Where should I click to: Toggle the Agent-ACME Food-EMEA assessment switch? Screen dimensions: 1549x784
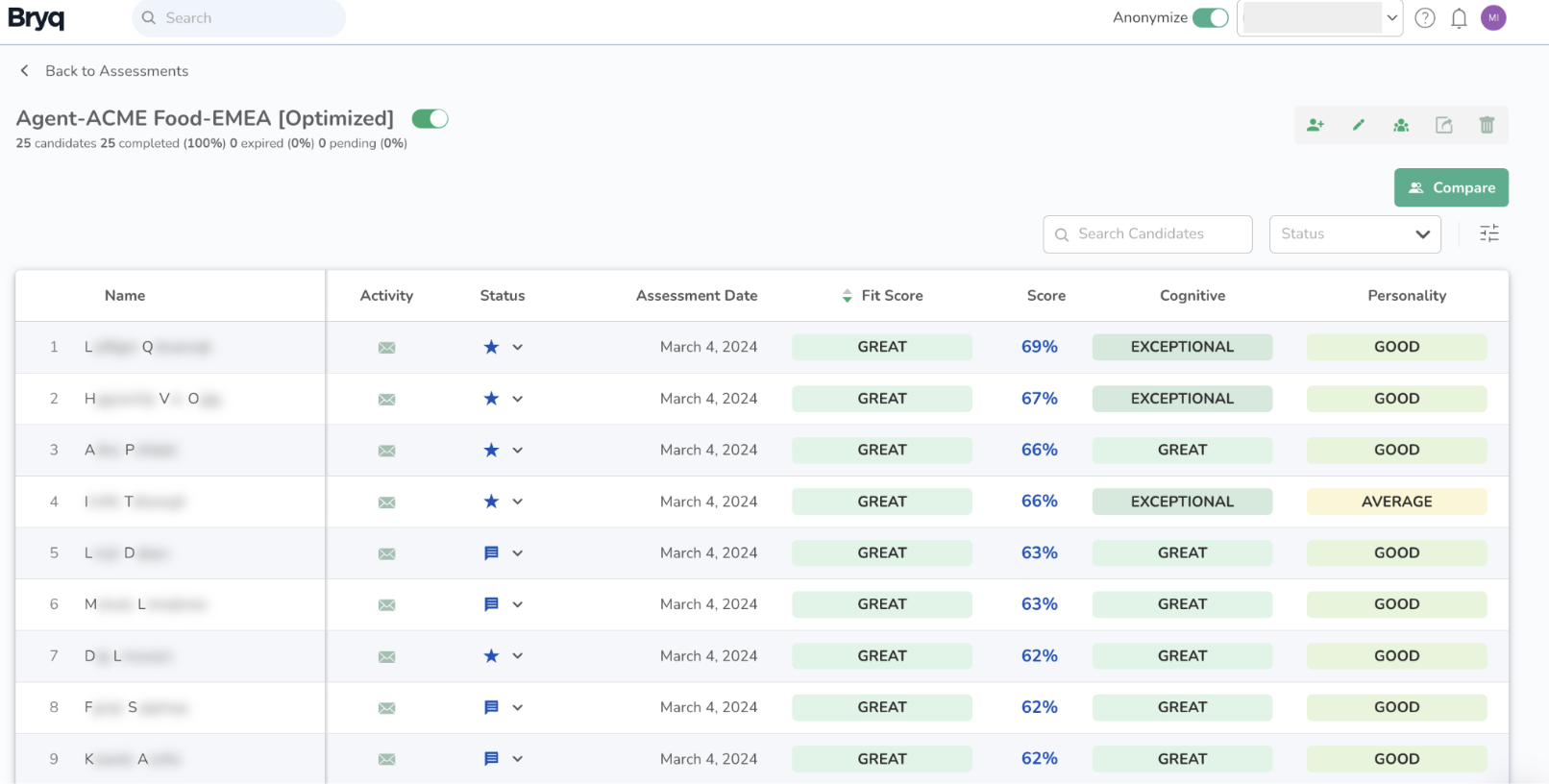click(x=430, y=119)
